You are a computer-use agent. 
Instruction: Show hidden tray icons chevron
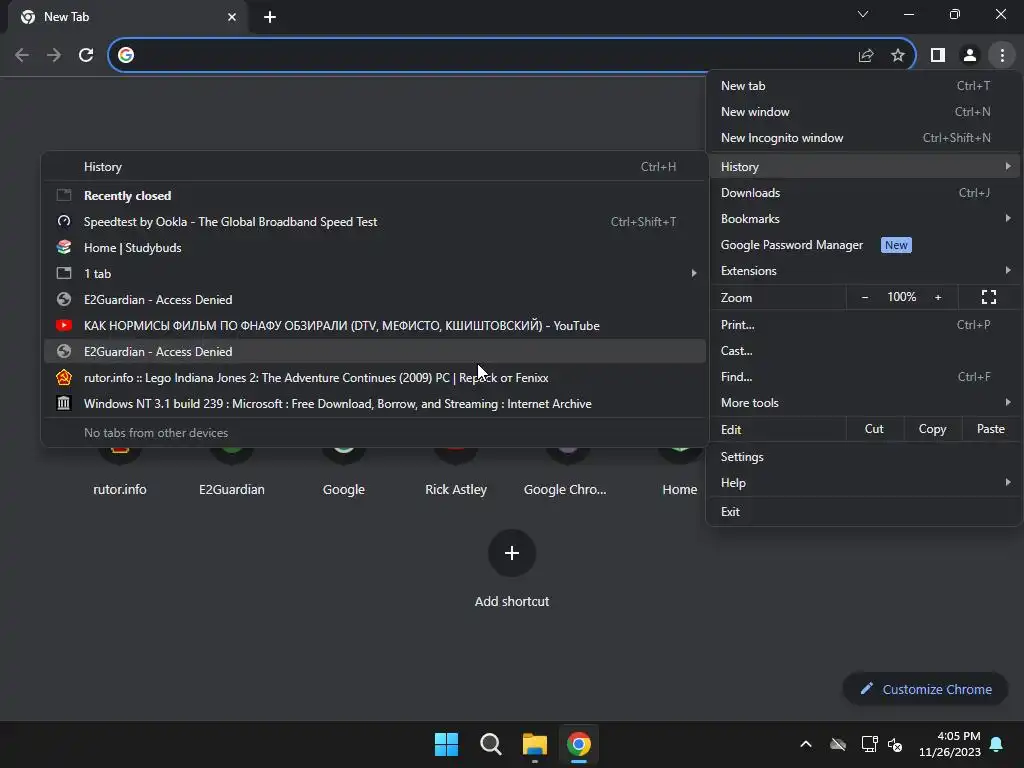click(x=806, y=744)
